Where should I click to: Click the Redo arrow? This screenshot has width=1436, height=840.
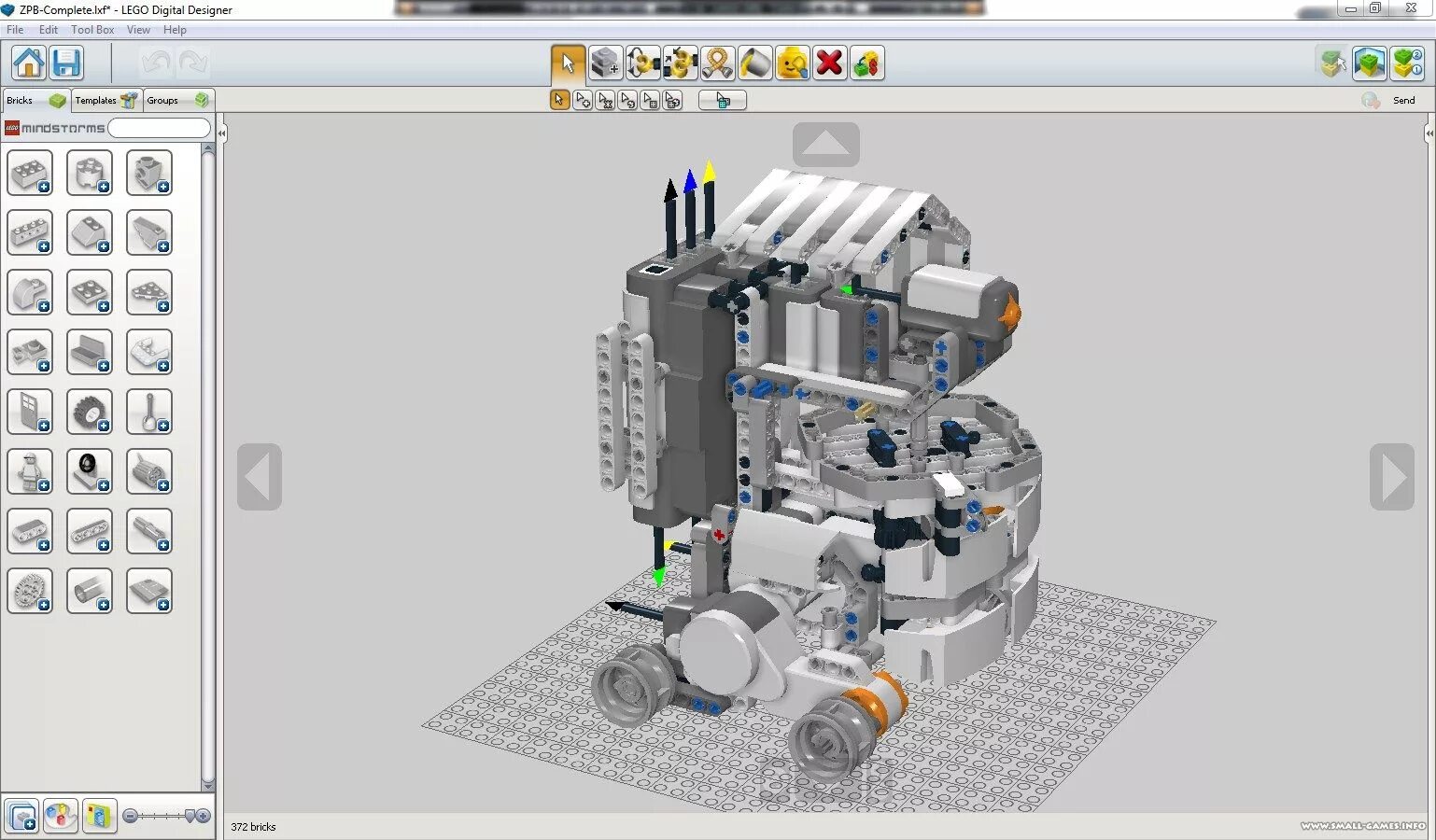pos(193,63)
